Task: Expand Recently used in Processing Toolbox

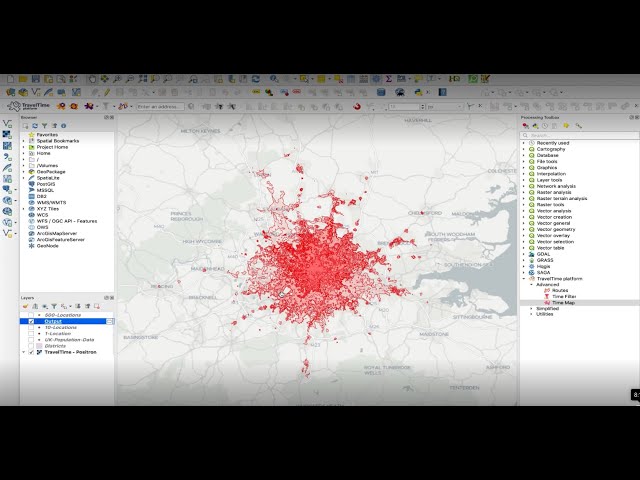Action: tap(524, 143)
